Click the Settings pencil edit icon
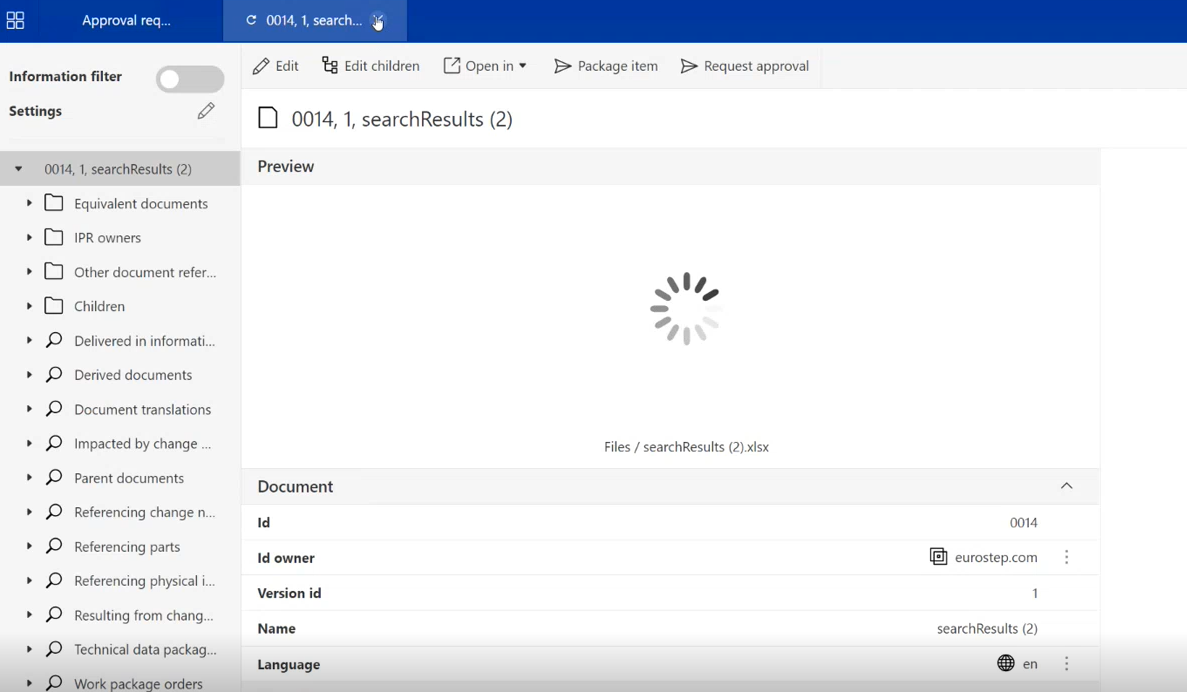1187x692 pixels. point(206,111)
